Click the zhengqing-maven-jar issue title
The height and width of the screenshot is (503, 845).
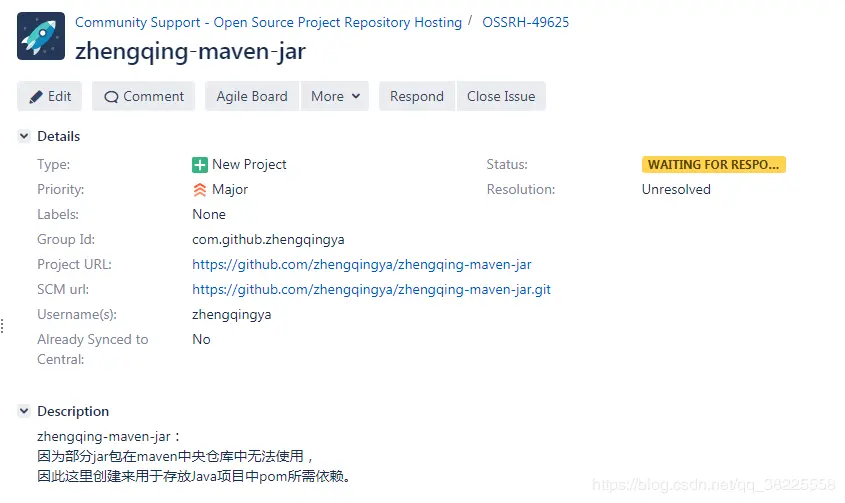click(x=190, y=51)
